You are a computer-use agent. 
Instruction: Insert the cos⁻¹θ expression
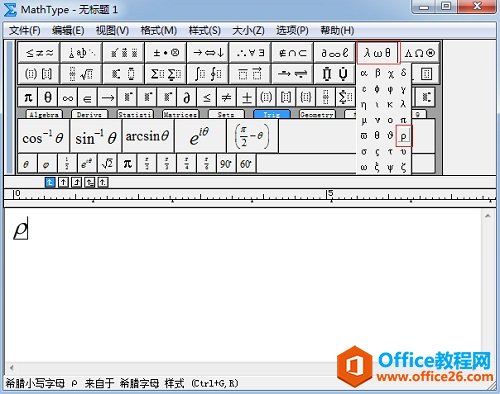[x=43, y=136]
